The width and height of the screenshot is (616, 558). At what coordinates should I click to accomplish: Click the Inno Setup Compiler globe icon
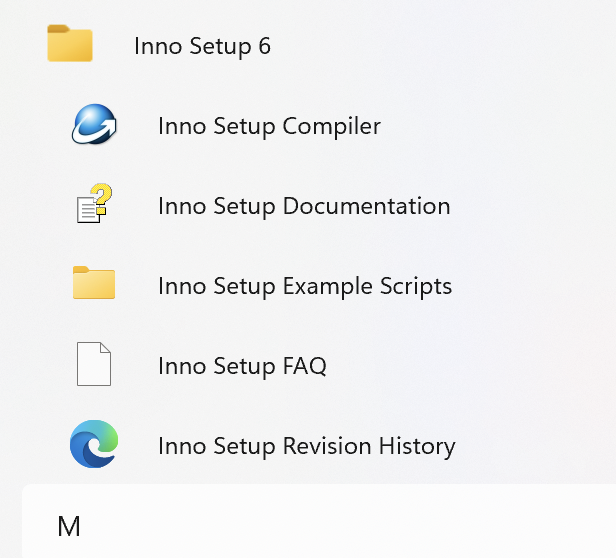(x=94, y=126)
